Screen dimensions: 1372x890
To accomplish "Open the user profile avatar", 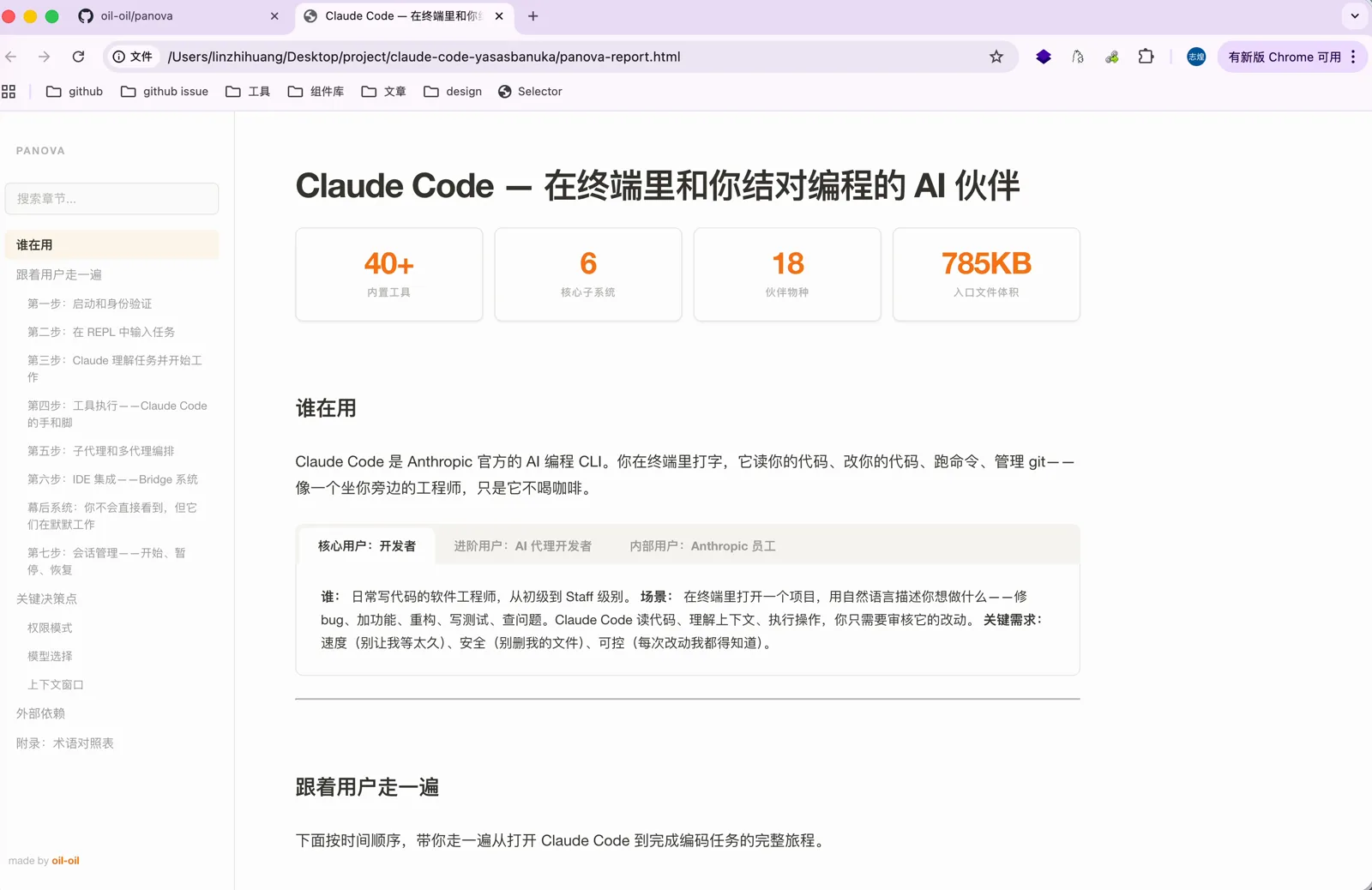I will pyautogui.click(x=1196, y=57).
